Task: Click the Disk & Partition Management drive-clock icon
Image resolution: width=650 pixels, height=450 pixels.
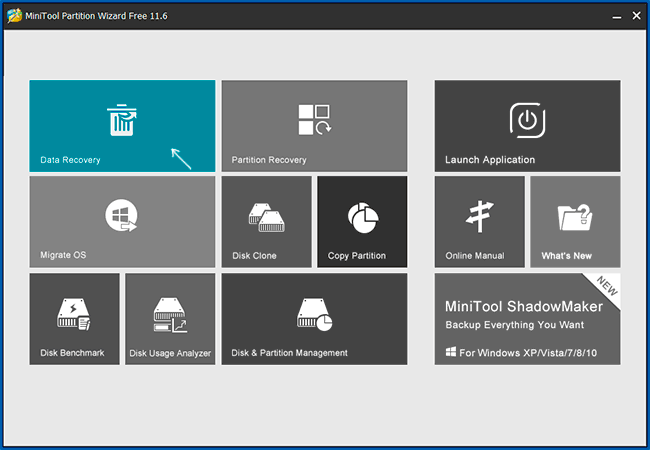Action: pyautogui.click(x=315, y=315)
